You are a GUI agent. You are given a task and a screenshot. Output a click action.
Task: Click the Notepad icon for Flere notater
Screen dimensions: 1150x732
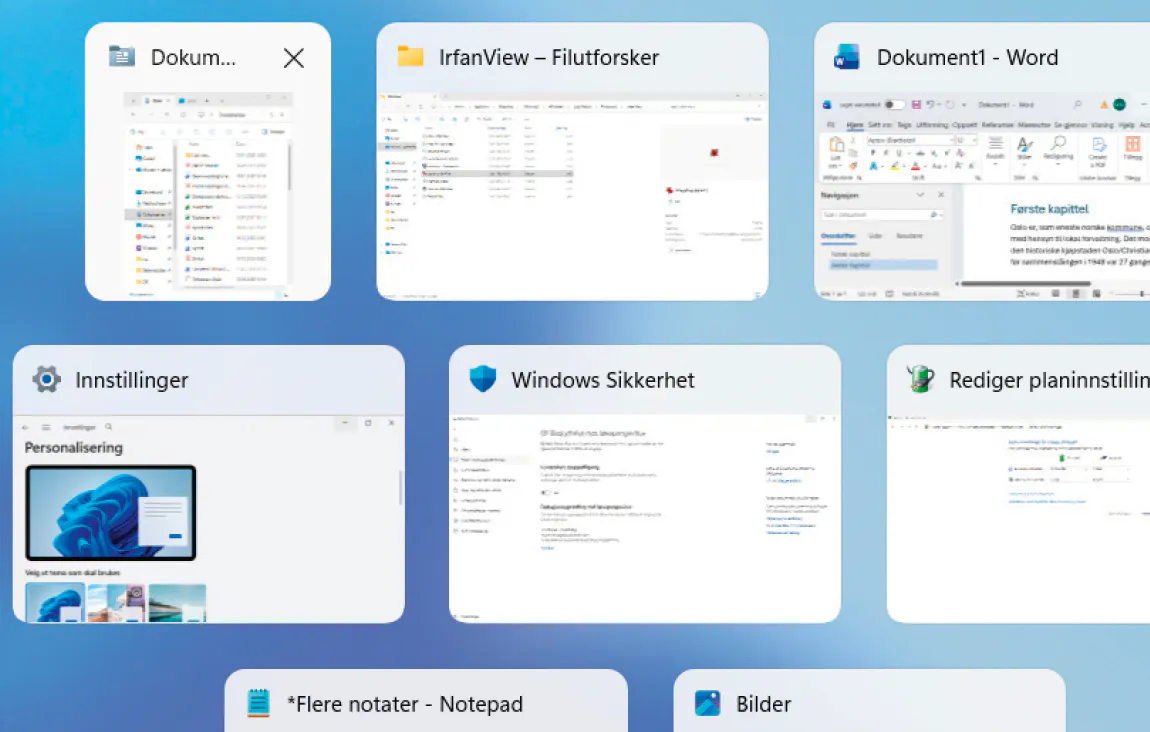[259, 704]
